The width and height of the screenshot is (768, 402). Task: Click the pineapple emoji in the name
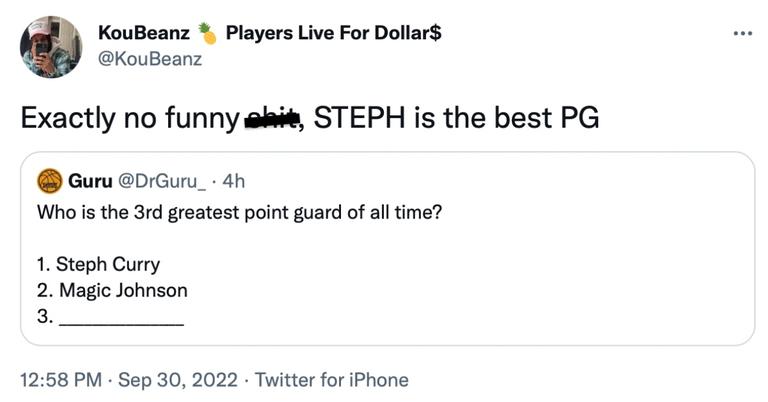(207, 33)
